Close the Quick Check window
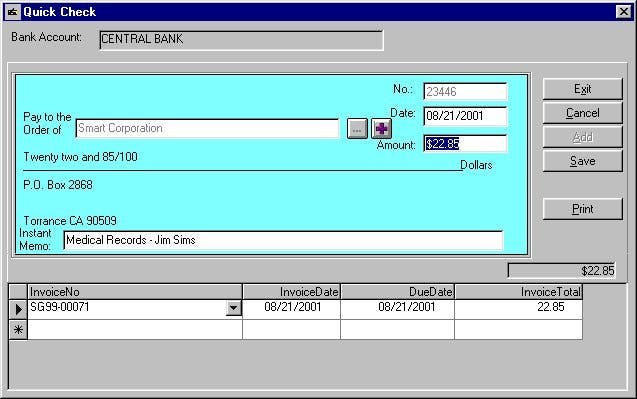The image size is (637, 399). pyautogui.click(x=623, y=12)
